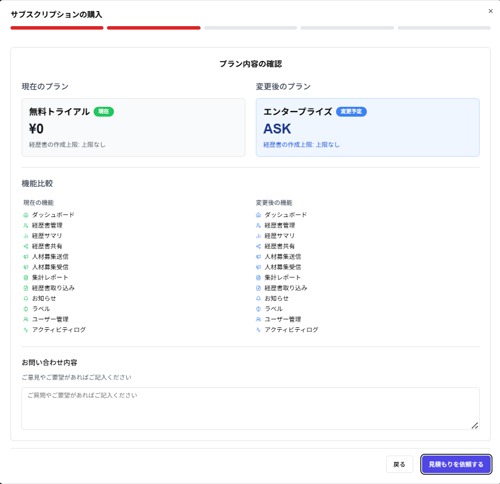
Task: Click the 現在の機能 column label
Action: tap(38, 203)
